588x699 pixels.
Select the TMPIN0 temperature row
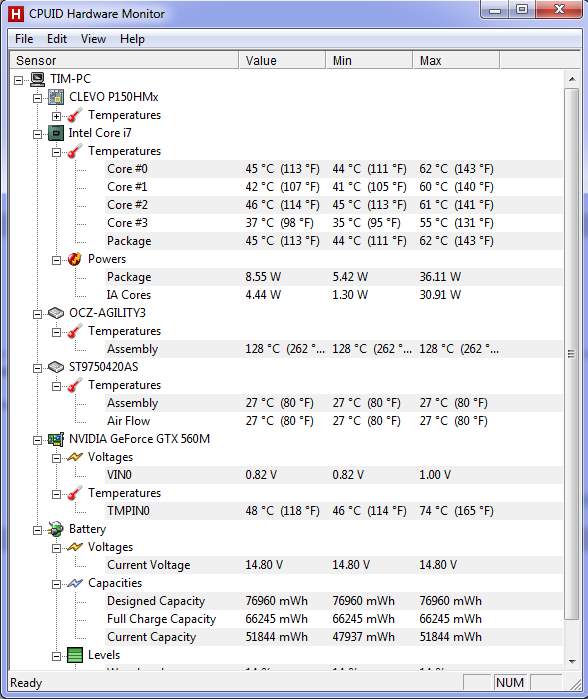pyautogui.click(x=334, y=511)
